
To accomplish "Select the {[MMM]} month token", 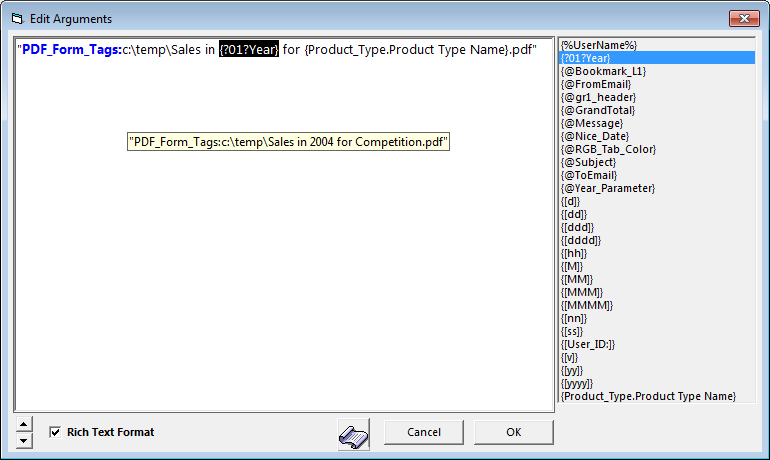I will (657, 292).
